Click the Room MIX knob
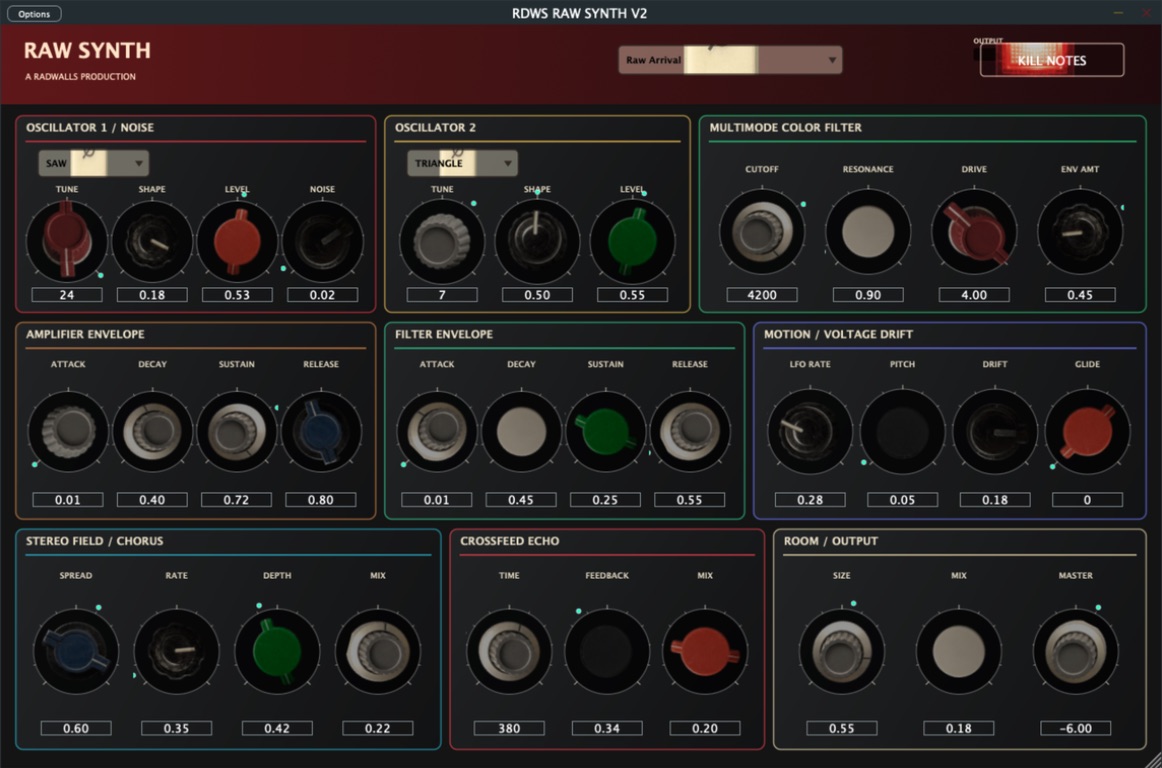 click(x=959, y=652)
